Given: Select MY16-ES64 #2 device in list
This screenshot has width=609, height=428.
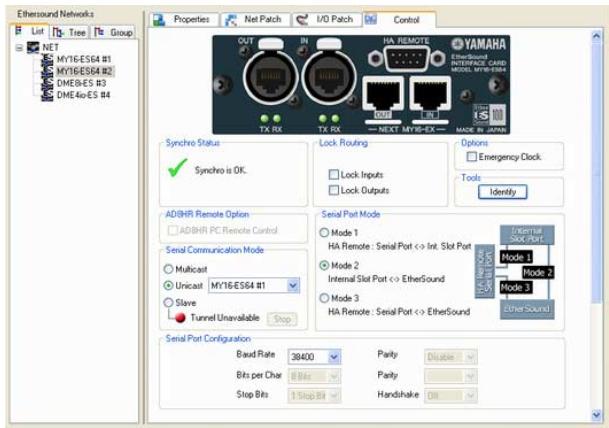Looking at the screenshot, I should [84, 71].
